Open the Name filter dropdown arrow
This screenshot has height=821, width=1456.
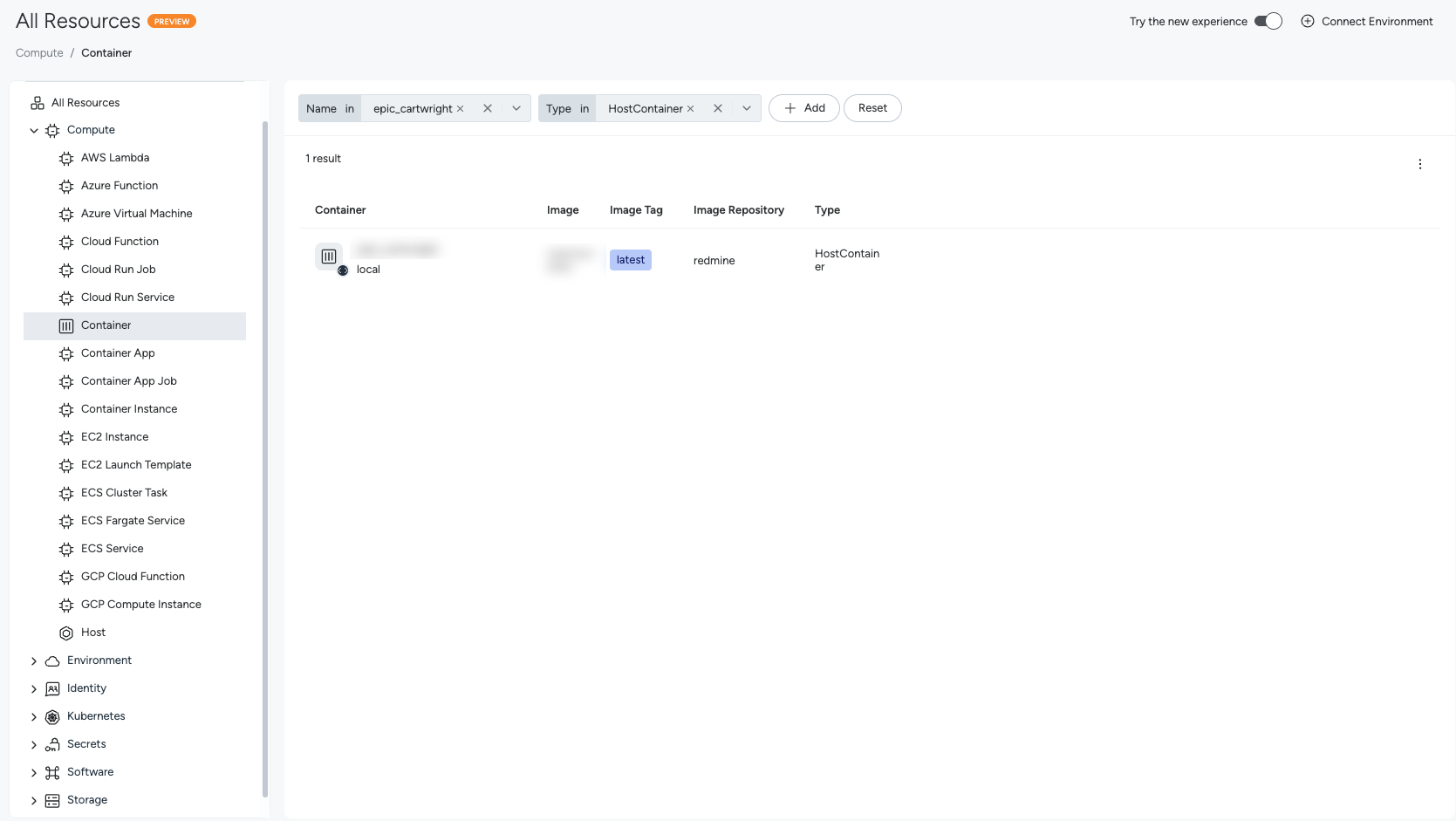point(516,108)
